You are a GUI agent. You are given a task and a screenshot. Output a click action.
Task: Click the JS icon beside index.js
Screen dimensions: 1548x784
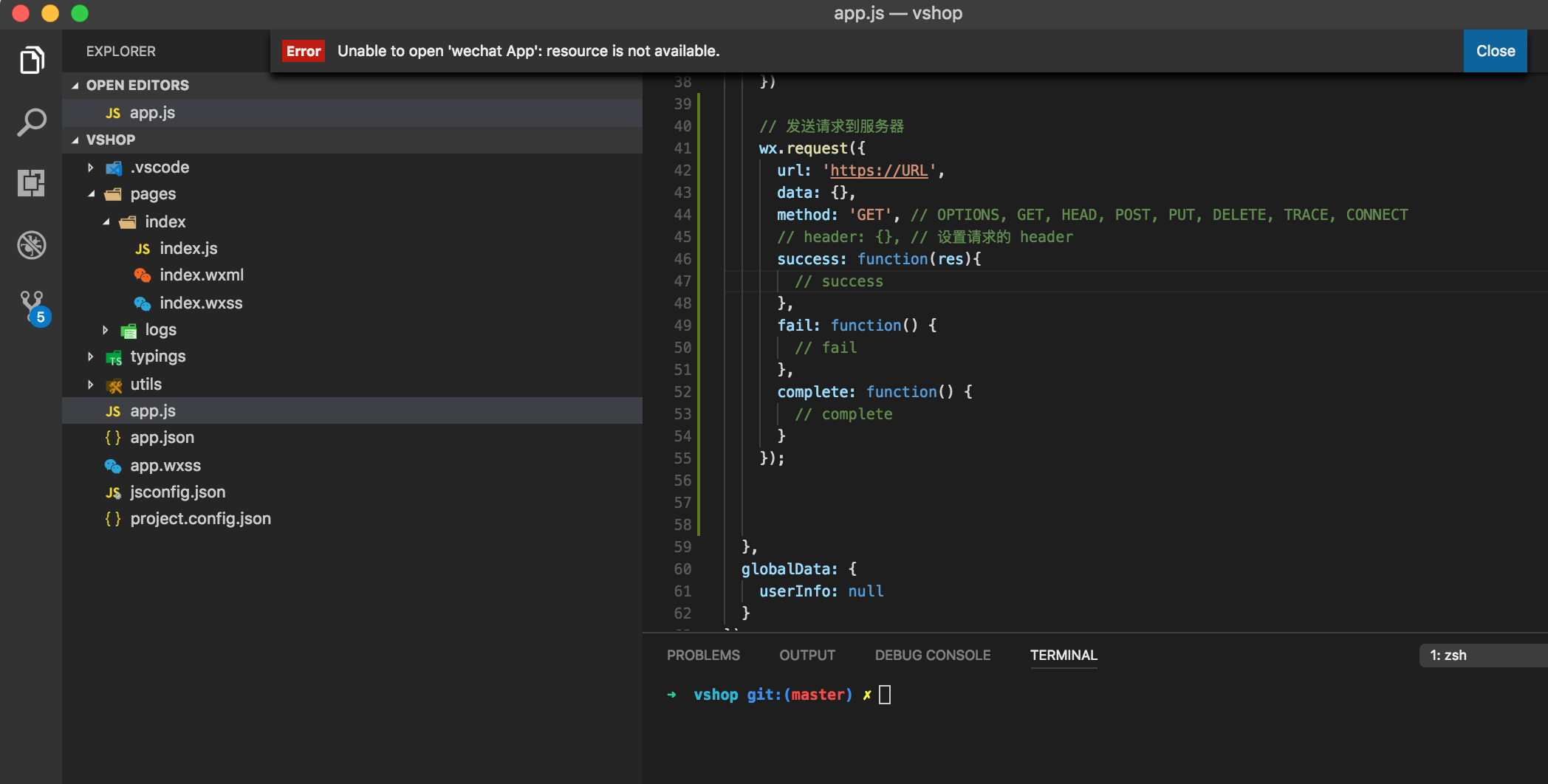(143, 249)
